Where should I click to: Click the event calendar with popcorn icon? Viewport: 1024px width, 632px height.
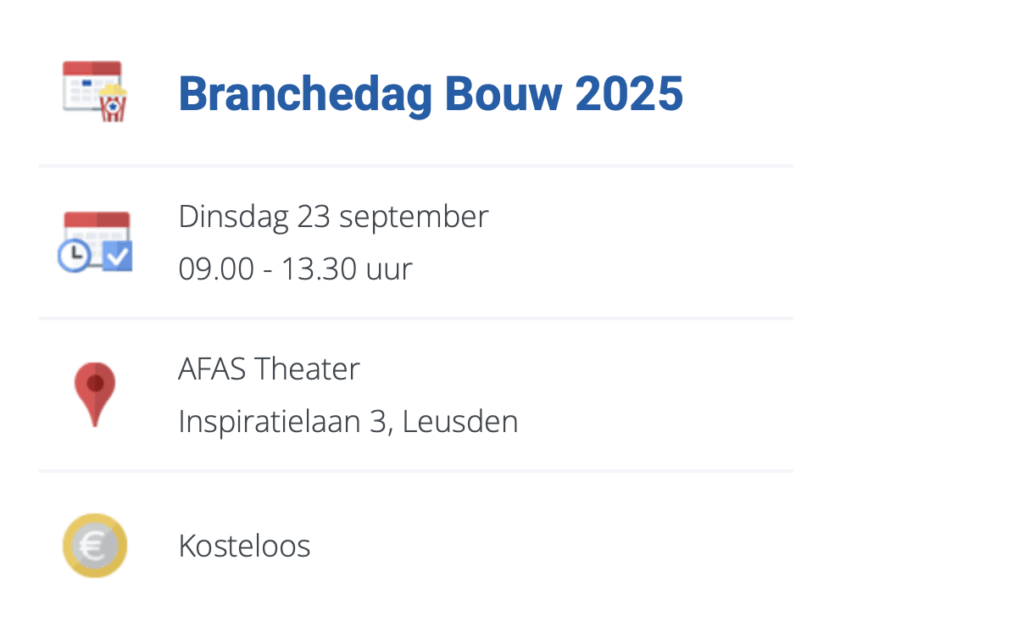click(95, 92)
